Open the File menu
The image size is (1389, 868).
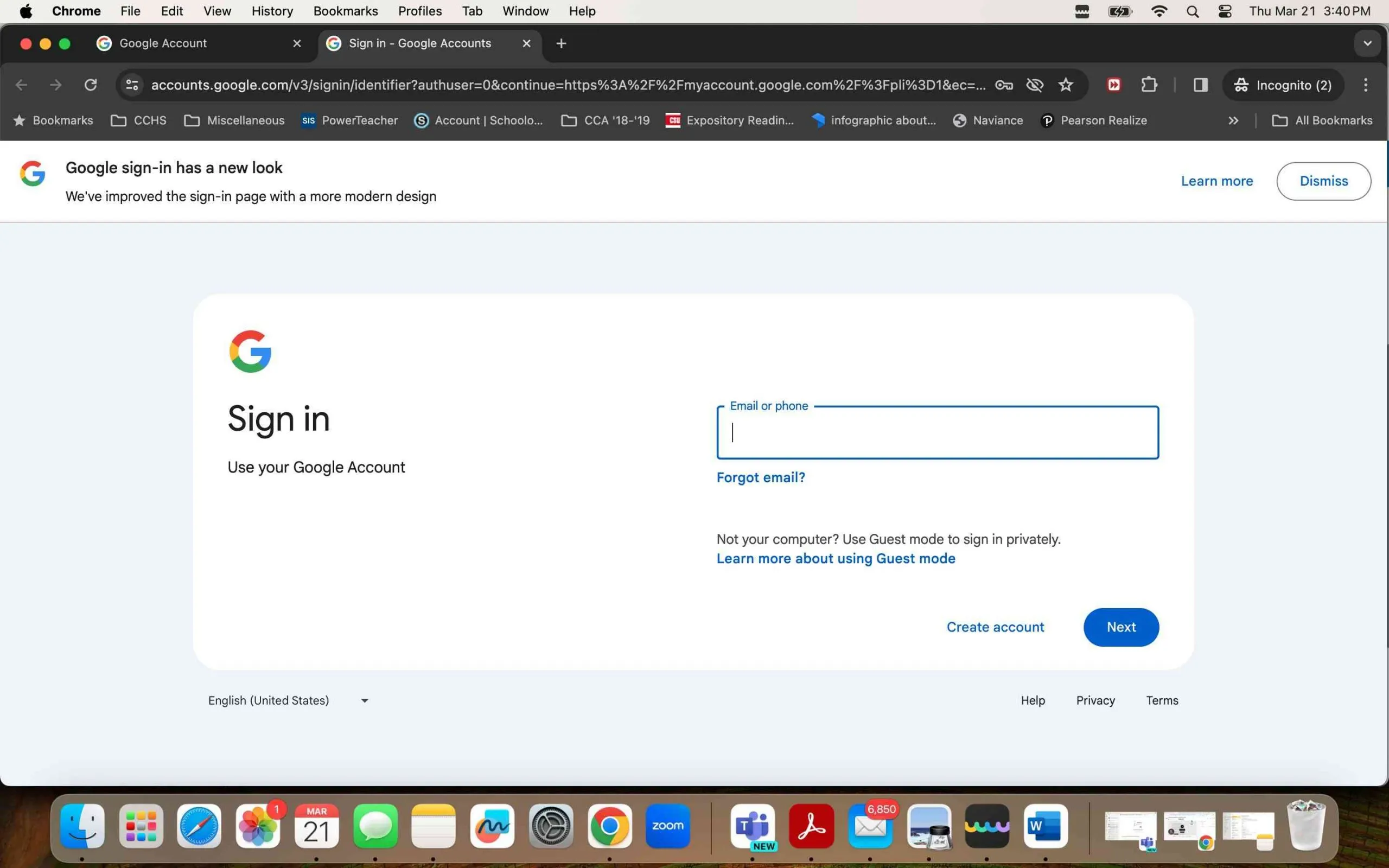coord(130,11)
